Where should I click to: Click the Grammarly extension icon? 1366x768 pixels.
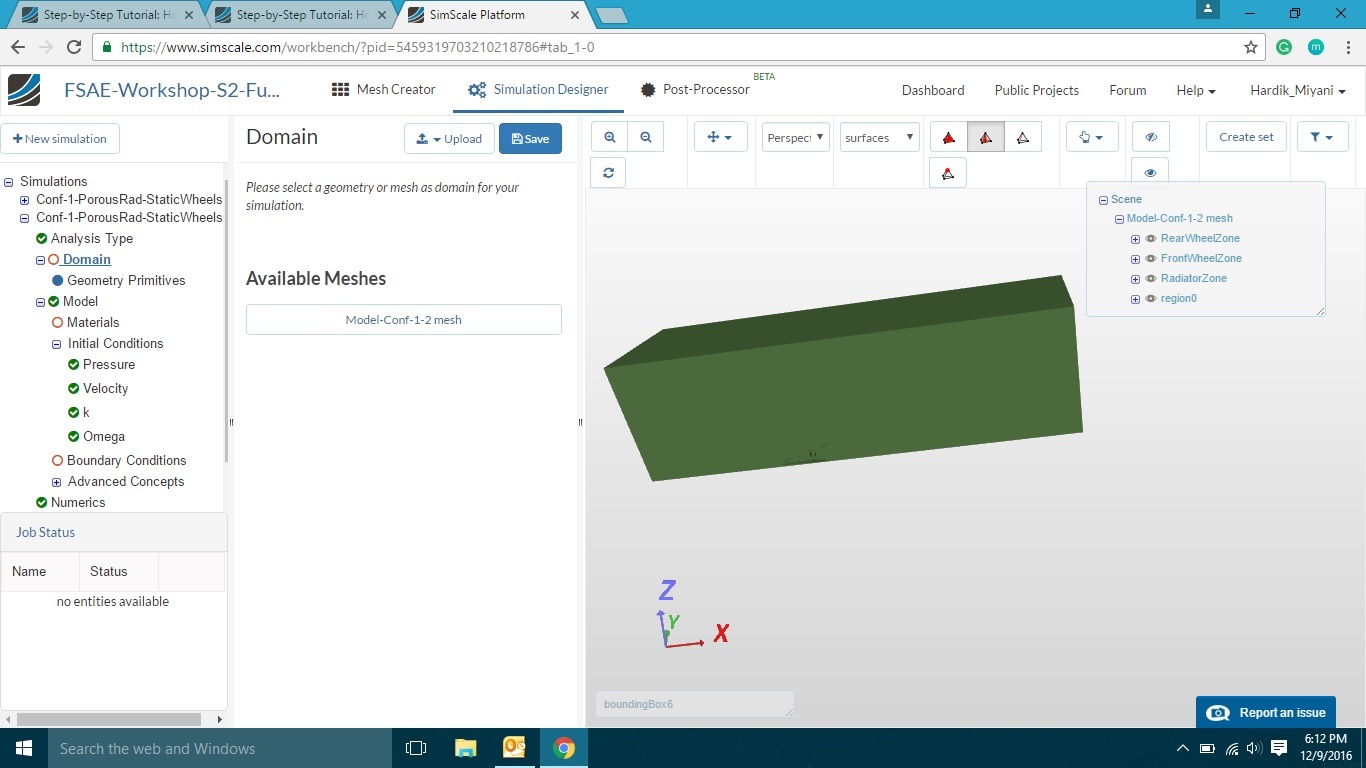[1285, 47]
